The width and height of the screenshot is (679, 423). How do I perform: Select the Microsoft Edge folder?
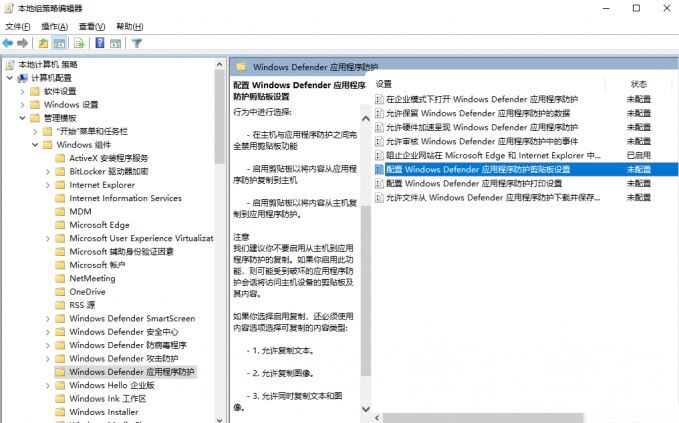pyautogui.click(x=99, y=225)
